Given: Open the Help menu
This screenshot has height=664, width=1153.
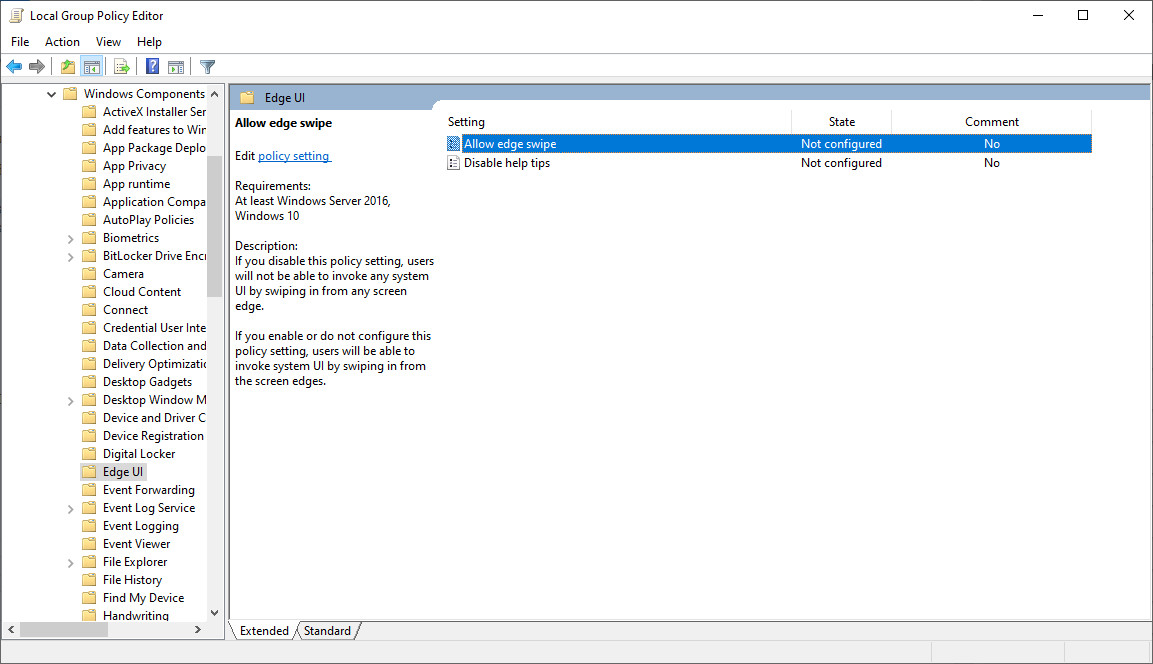Looking at the screenshot, I should 149,42.
